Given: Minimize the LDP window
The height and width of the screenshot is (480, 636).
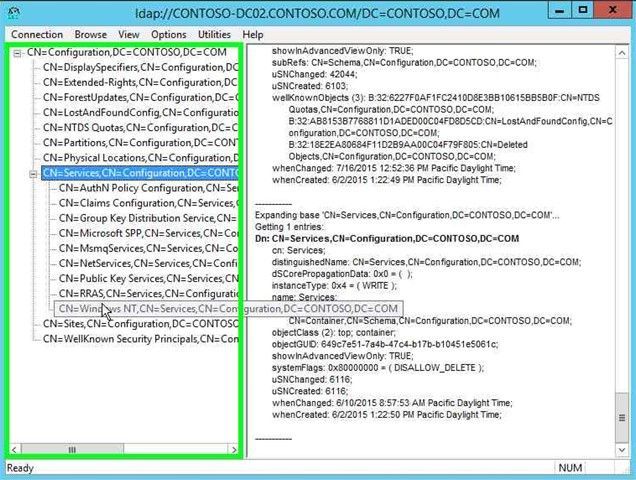Looking at the screenshot, I should tap(559, 10).
